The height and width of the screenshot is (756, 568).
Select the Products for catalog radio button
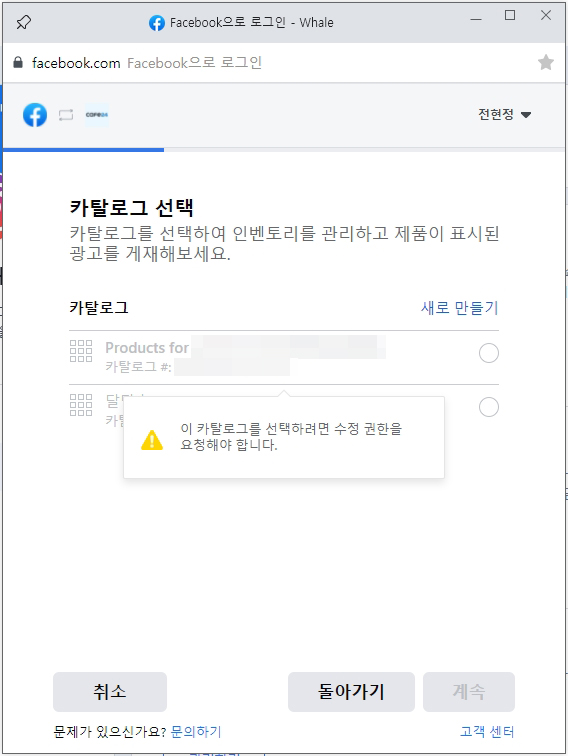click(489, 353)
